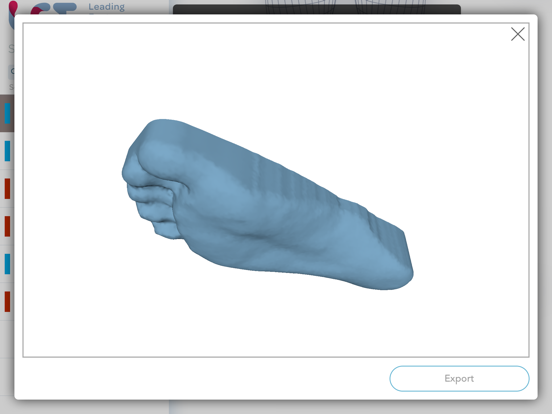Click the blue 3D foot model
The height and width of the screenshot is (414, 552).
[x=268, y=204]
